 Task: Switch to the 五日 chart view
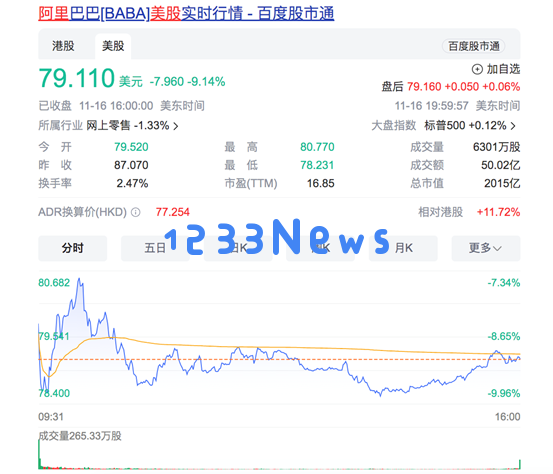(x=155, y=248)
